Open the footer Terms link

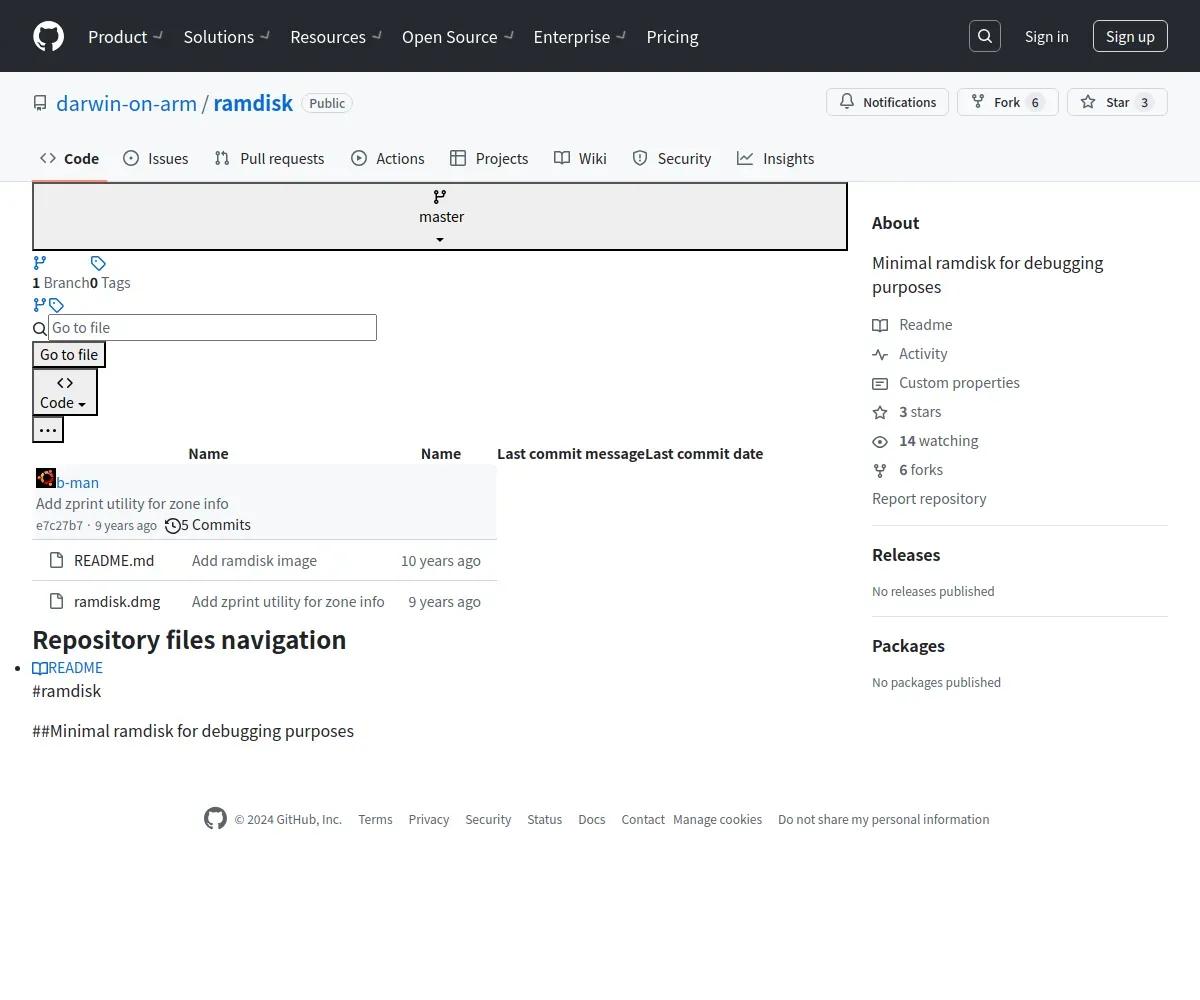pyautogui.click(x=375, y=819)
